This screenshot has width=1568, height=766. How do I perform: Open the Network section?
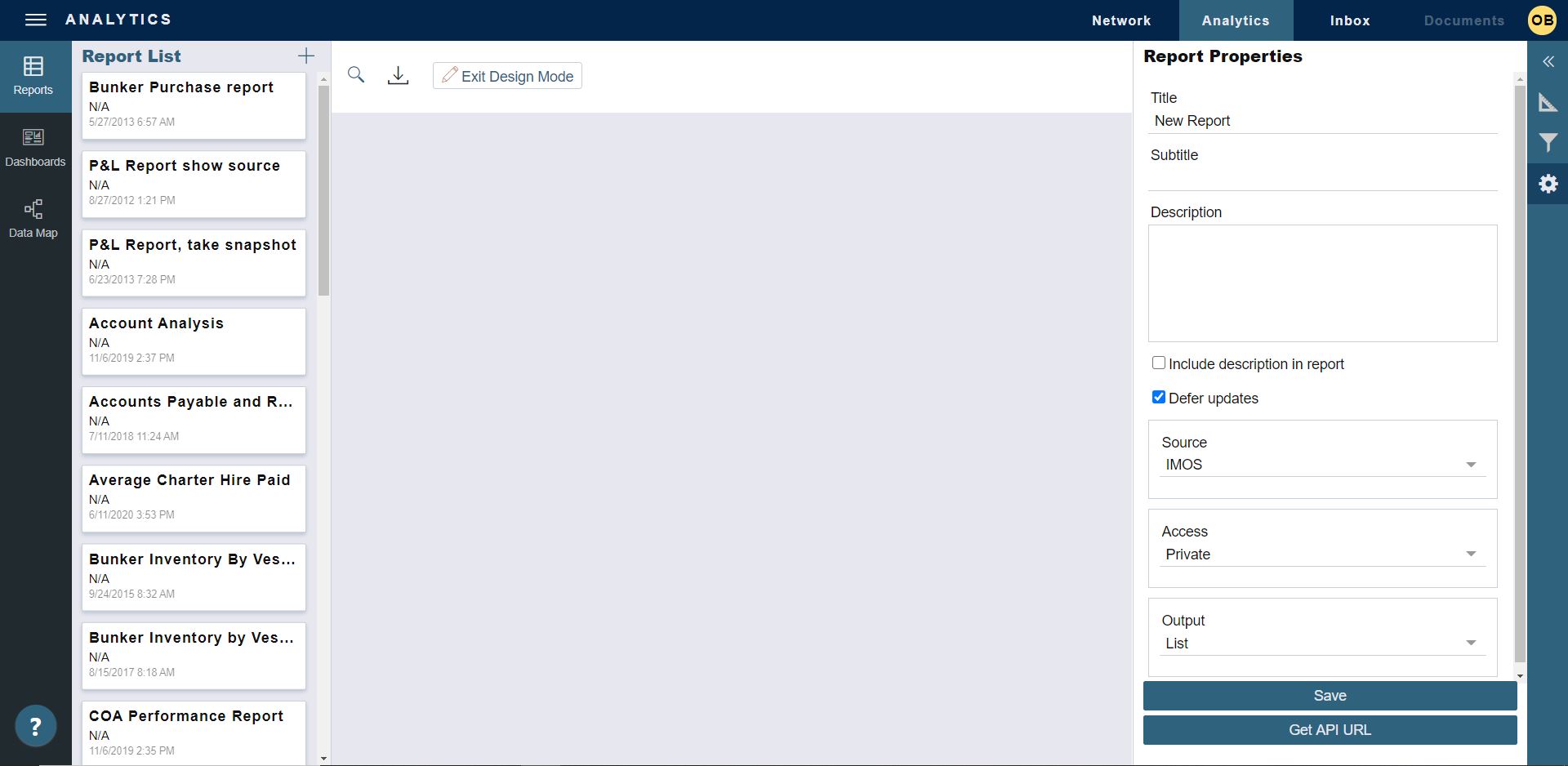tap(1121, 20)
